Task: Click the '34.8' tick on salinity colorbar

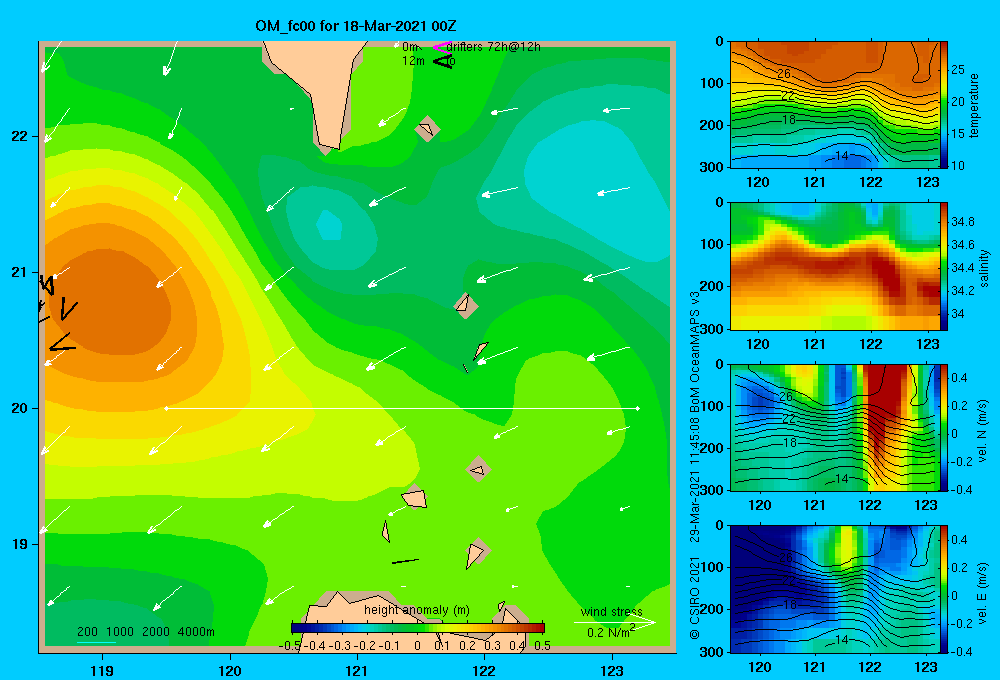Action: [962, 222]
